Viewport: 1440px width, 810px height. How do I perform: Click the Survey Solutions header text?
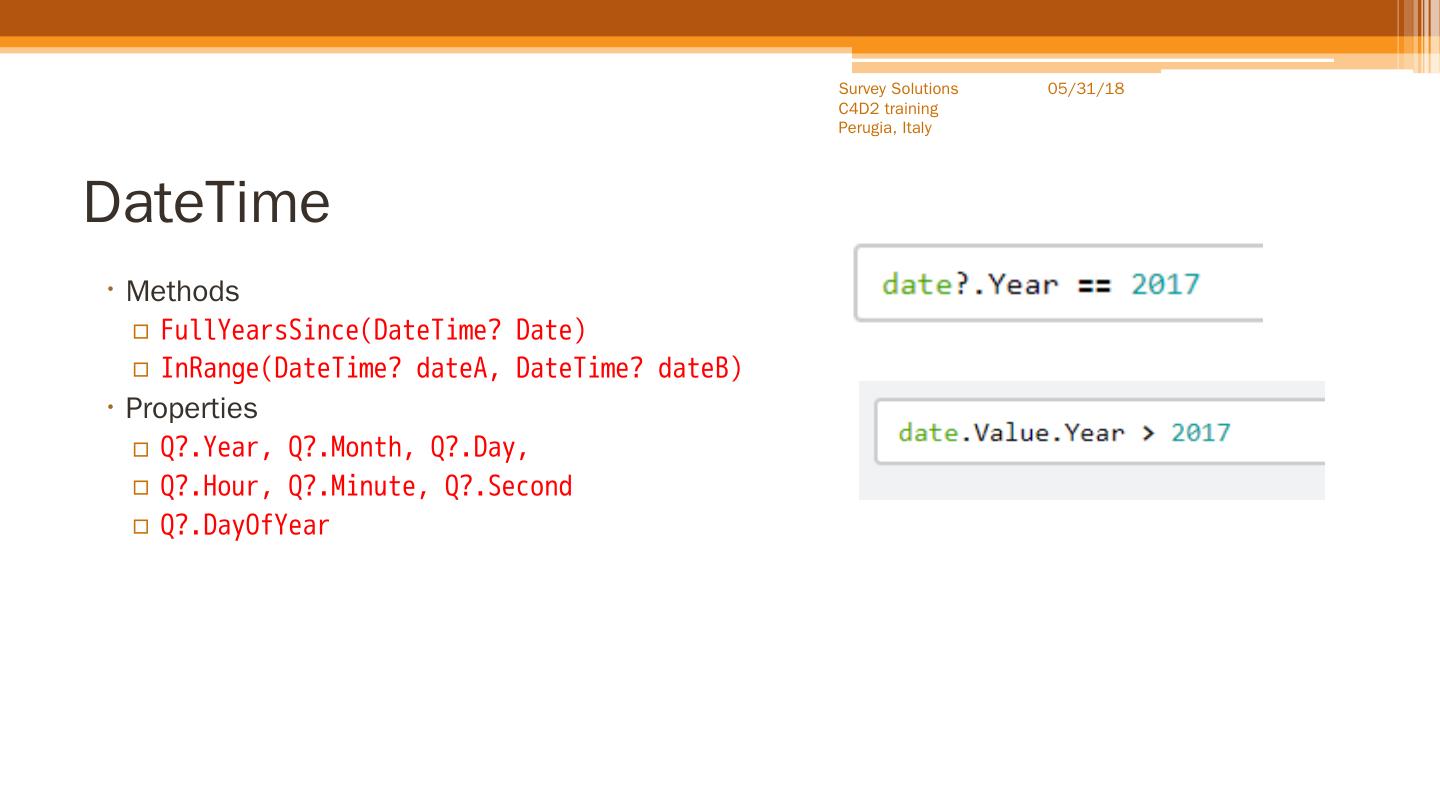pos(898,89)
